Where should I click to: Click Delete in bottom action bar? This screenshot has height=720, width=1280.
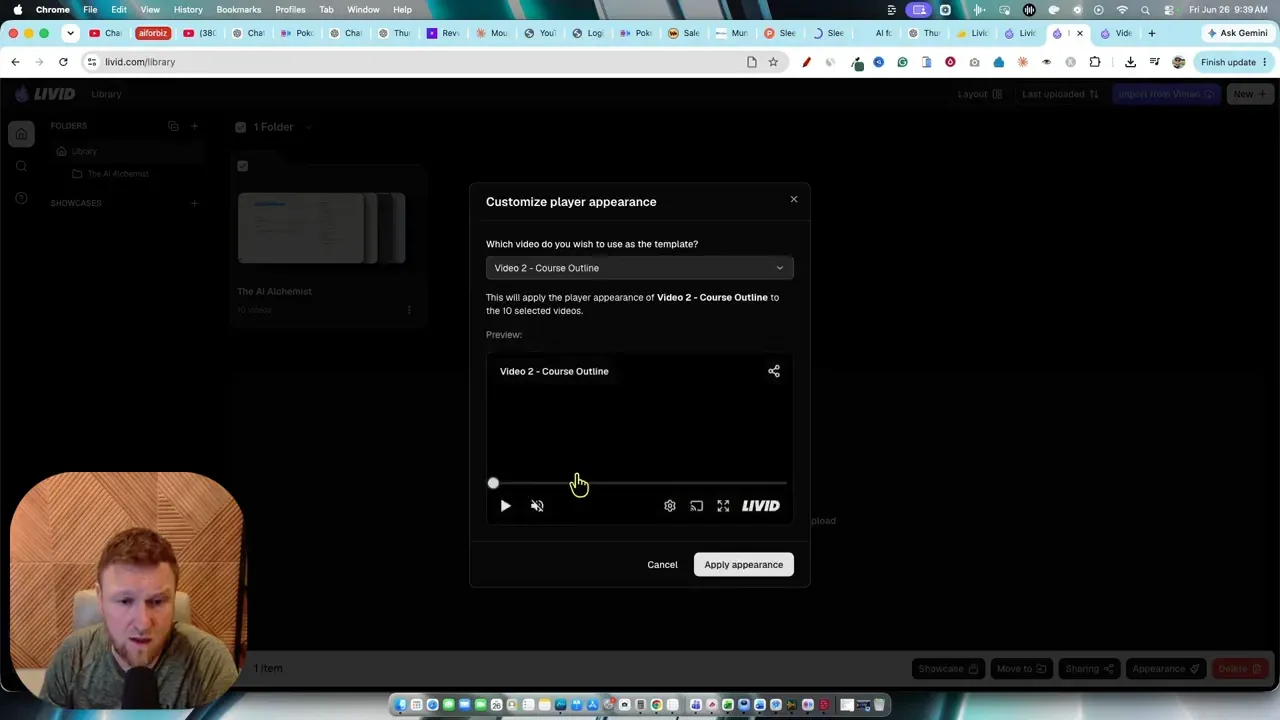pyautogui.click(x=1240, y=669)
